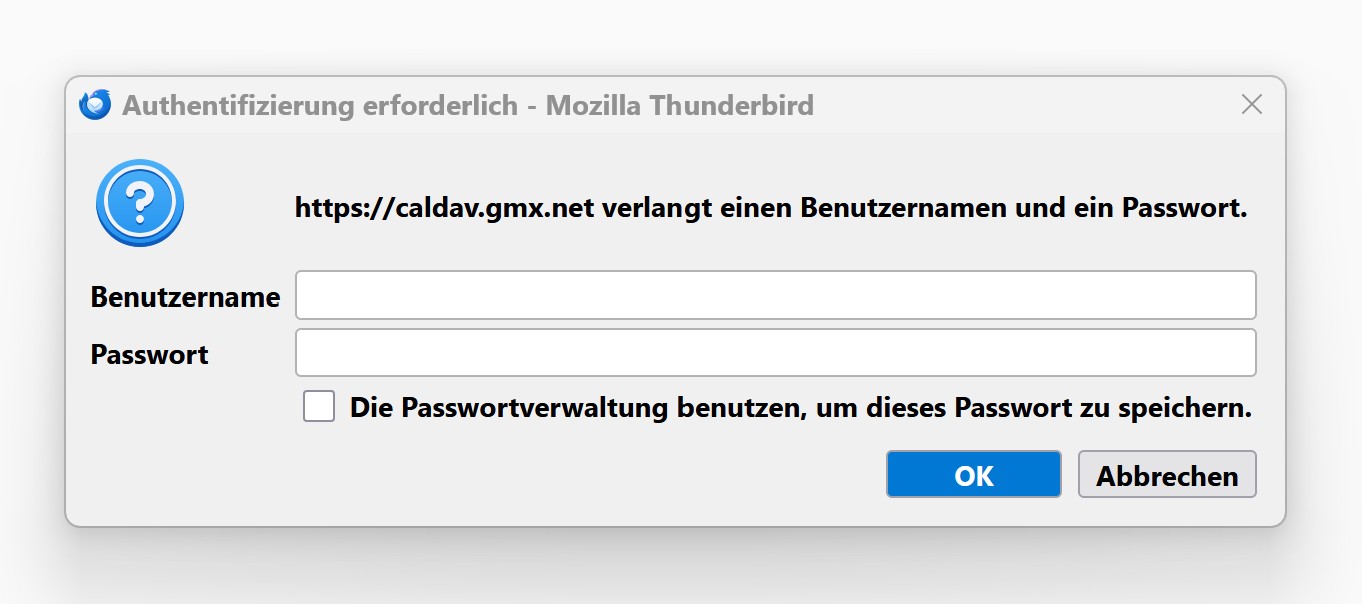
Task: Focus the Passwort text field
Action: click(x=775, y=353)
